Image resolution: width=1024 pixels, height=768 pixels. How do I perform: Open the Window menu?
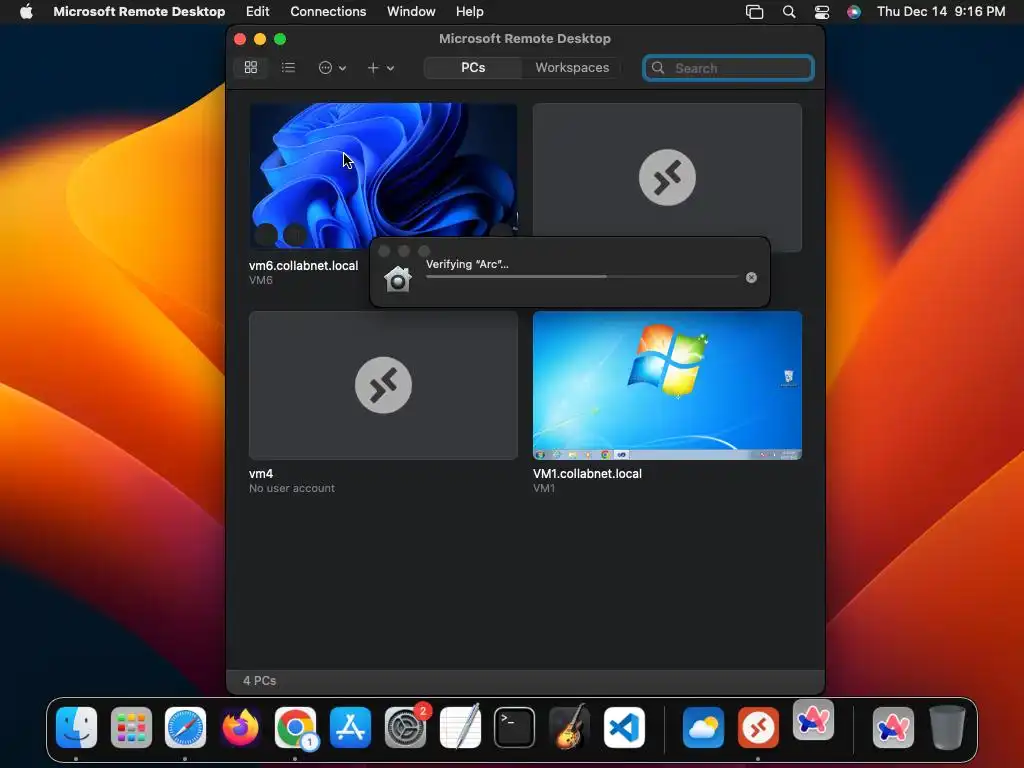(x=411, y=11)
